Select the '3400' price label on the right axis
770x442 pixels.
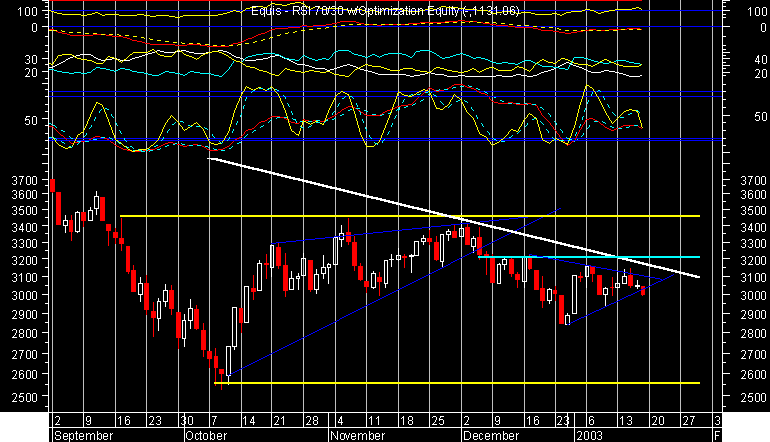tap(753, 227)
